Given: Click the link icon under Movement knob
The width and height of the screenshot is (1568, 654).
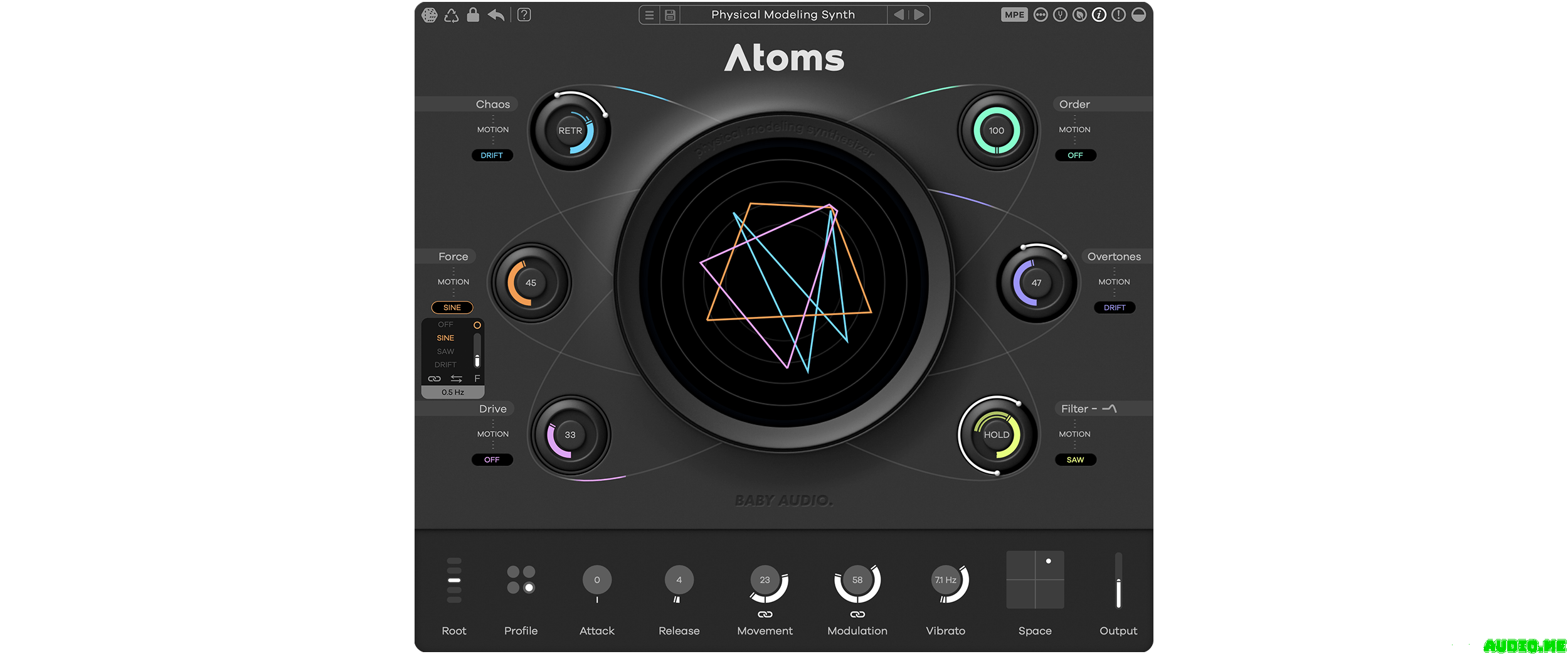Looking at the screenshot, I should coord(765,614).
